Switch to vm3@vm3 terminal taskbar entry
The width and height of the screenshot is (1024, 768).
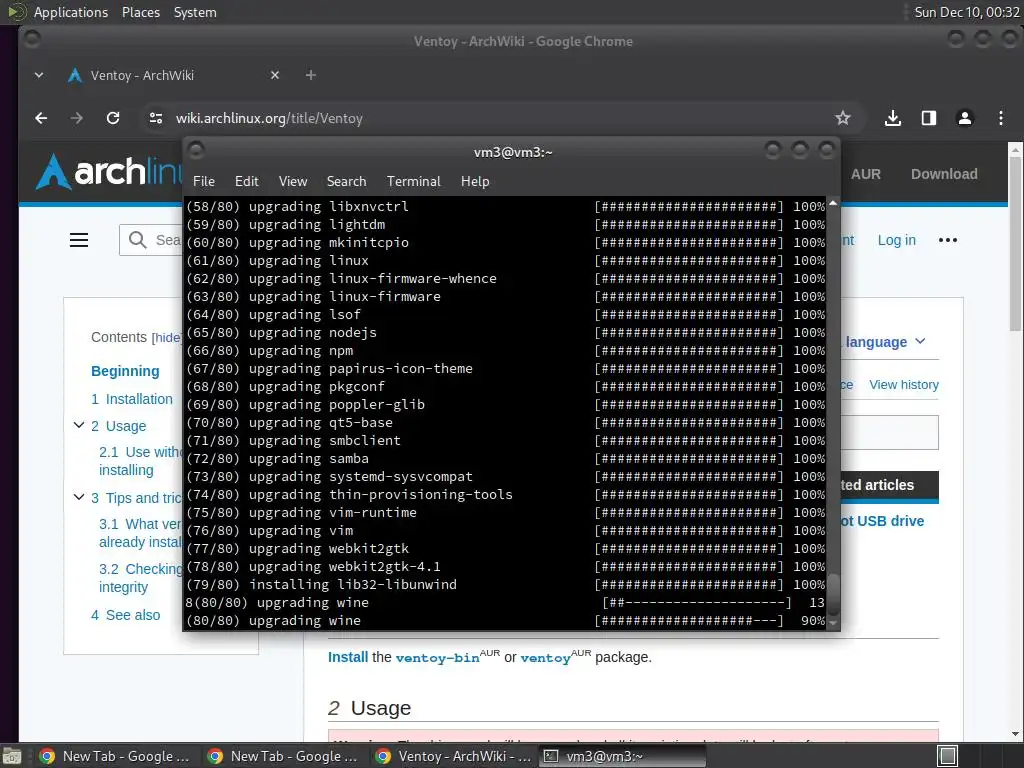pos(624,756)
